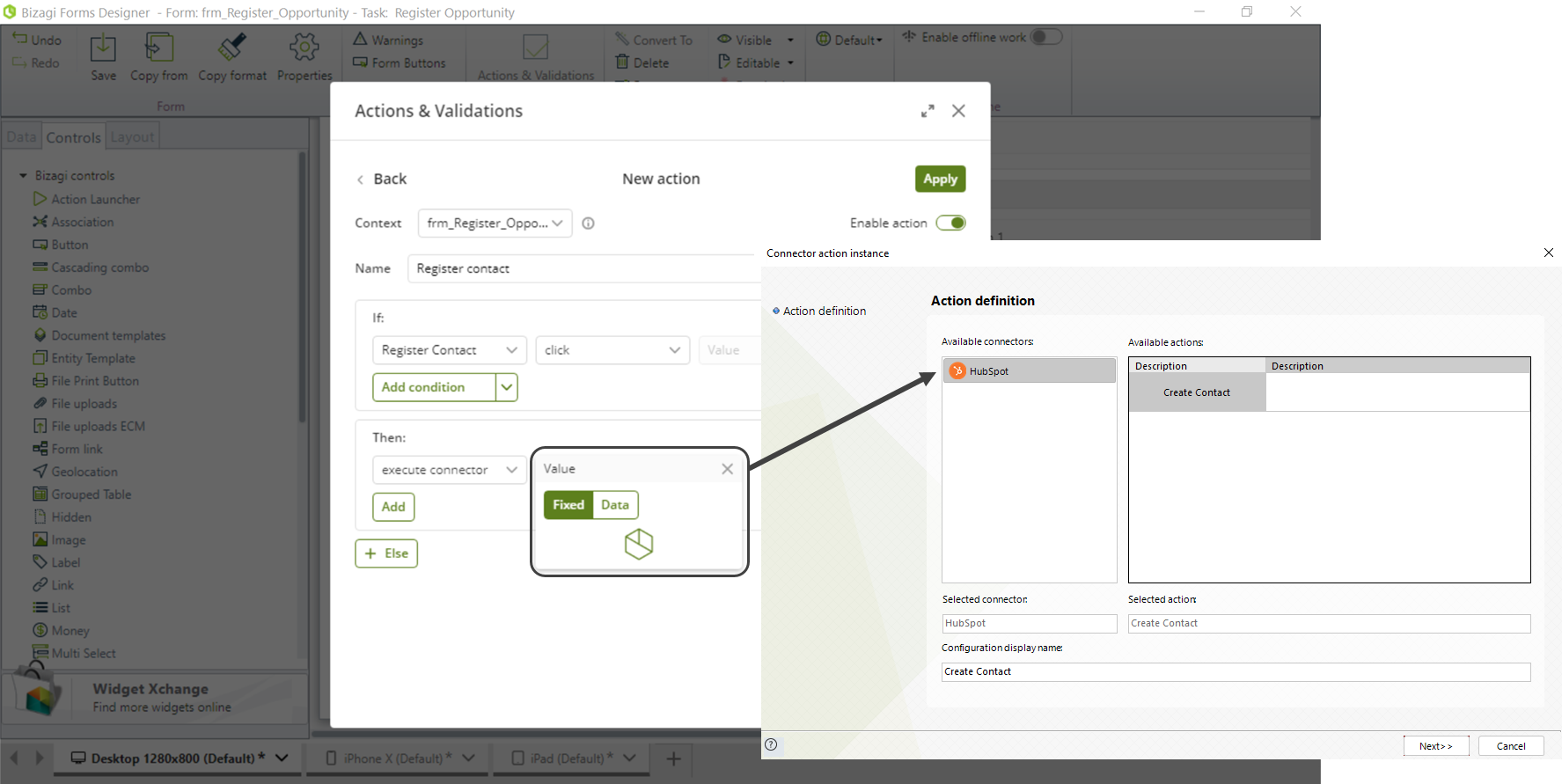Viewport: 1562px width, 784px height.
Task: Open the execute connector dropdown
Action: coord(450,470)
